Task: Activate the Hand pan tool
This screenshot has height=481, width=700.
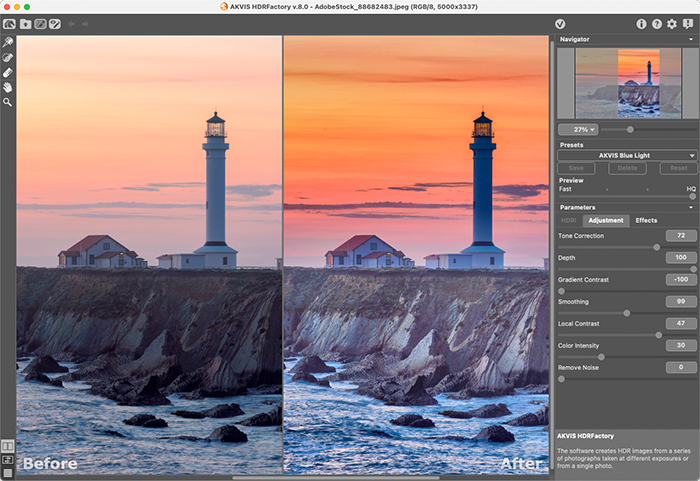Action: pos(8,87)
